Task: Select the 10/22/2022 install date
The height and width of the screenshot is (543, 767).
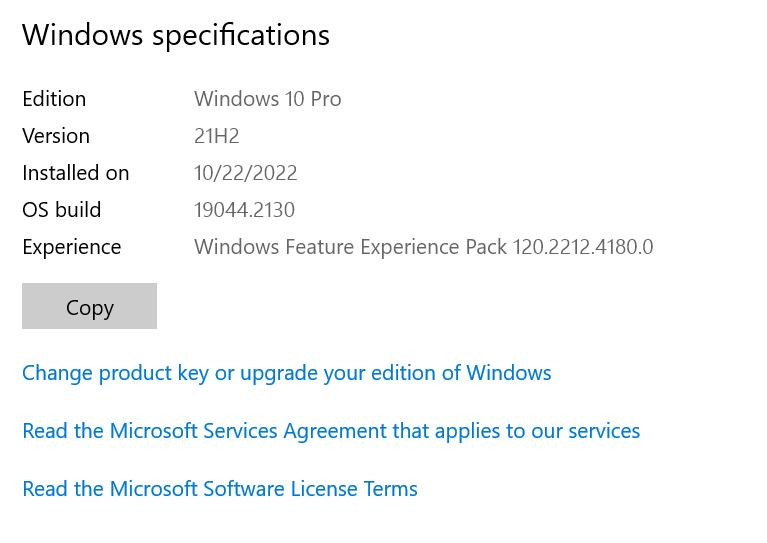Action: [245, 173]
